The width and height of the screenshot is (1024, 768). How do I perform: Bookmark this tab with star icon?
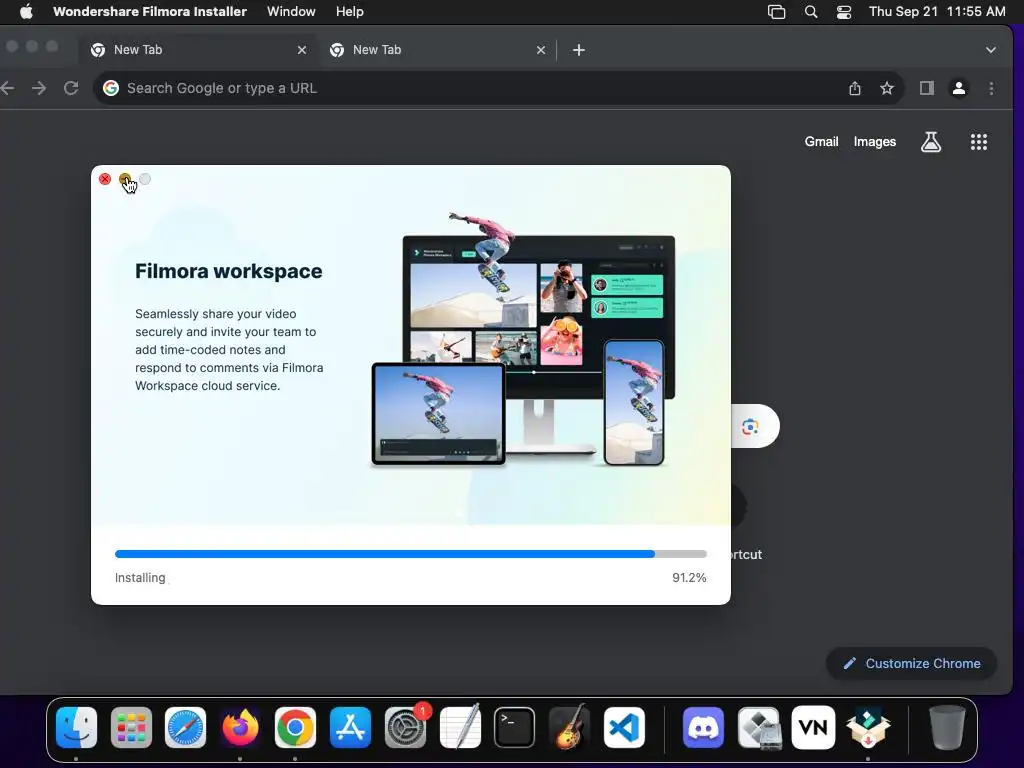pyautogui.click(x=886, y=88)
